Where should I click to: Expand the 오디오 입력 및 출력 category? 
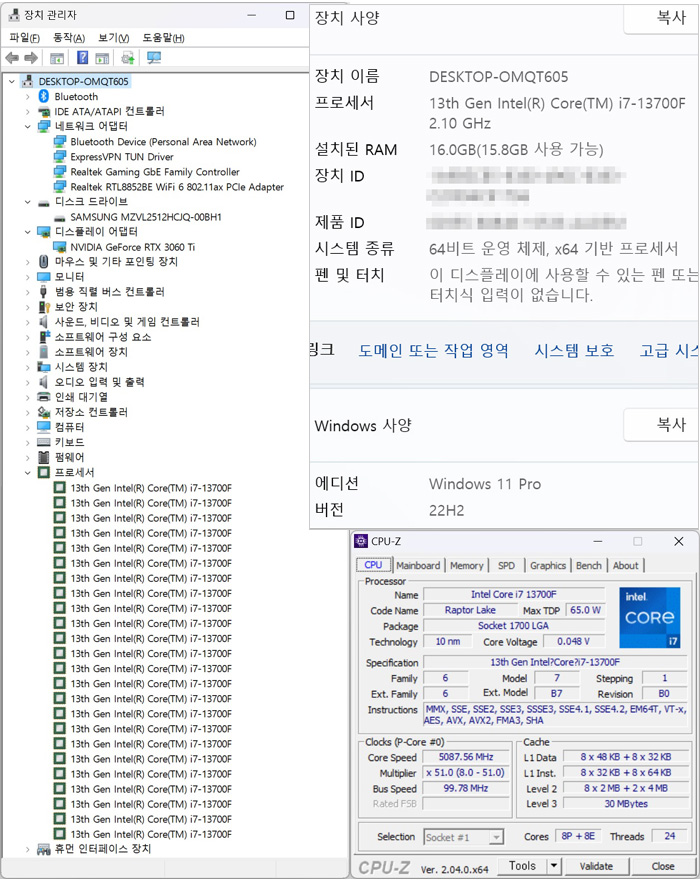click(28, 382)
